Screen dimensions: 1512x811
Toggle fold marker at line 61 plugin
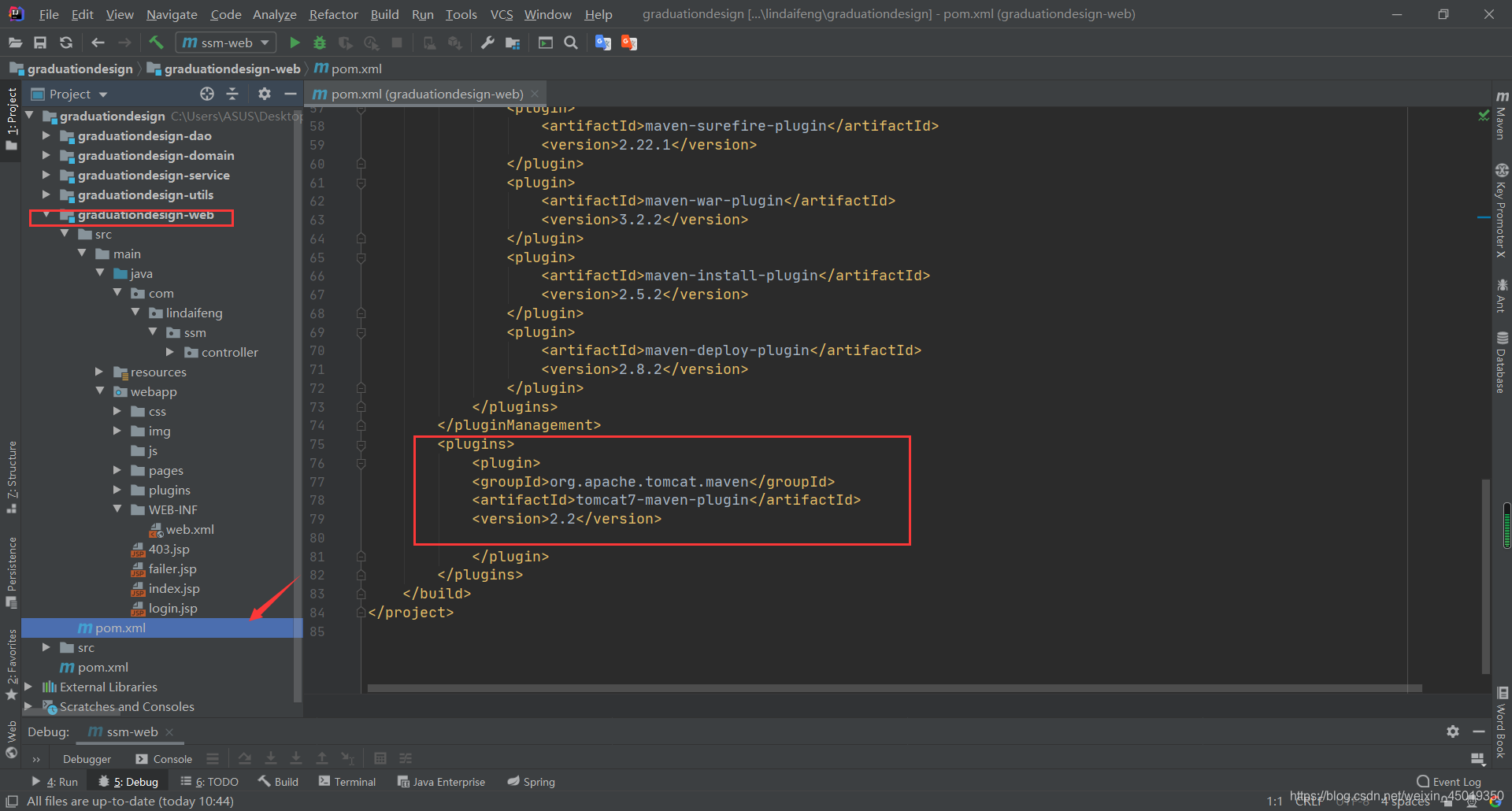[361, 183]
